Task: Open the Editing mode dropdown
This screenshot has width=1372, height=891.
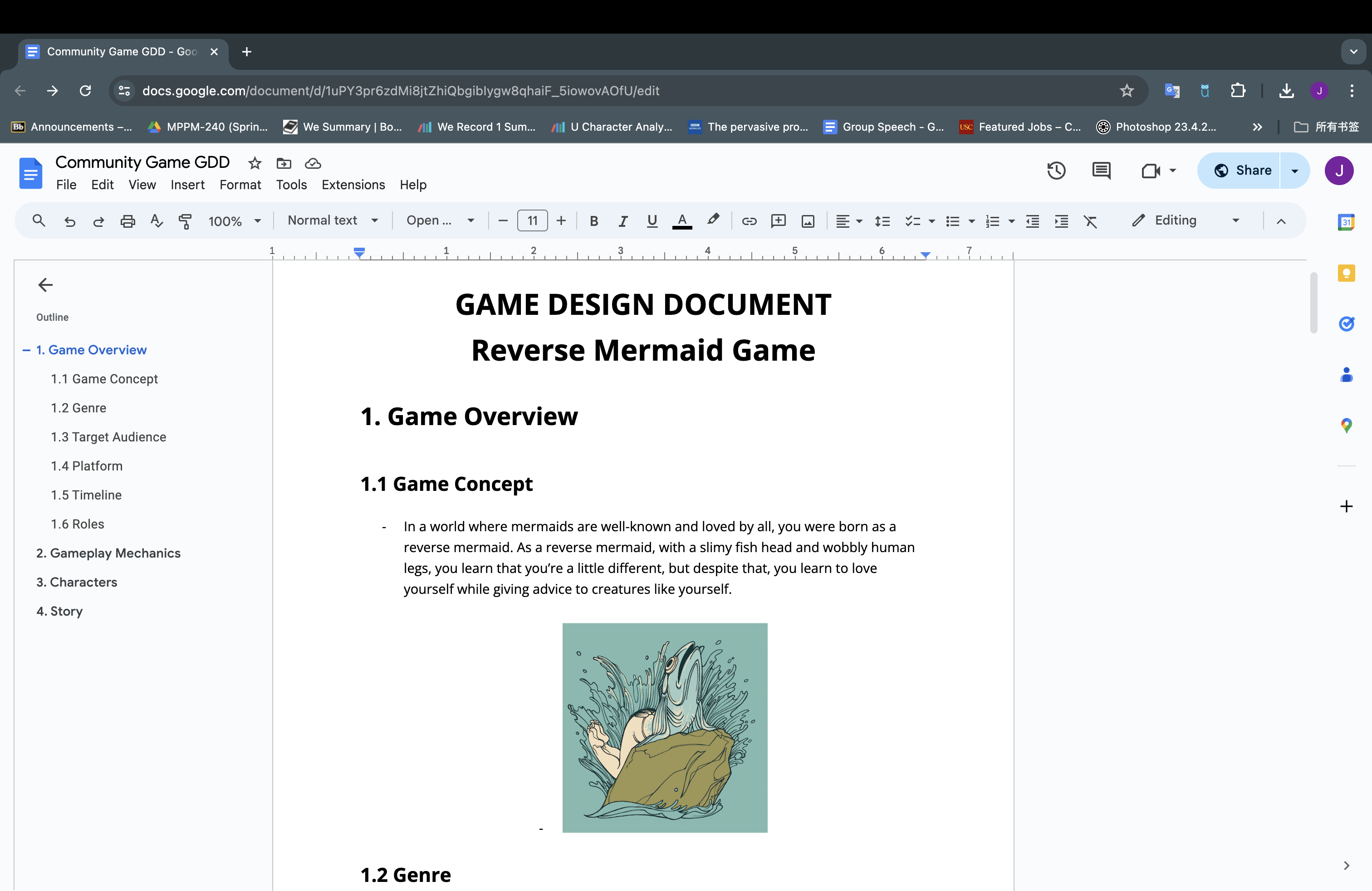Action: click(x=1186, y=220)
